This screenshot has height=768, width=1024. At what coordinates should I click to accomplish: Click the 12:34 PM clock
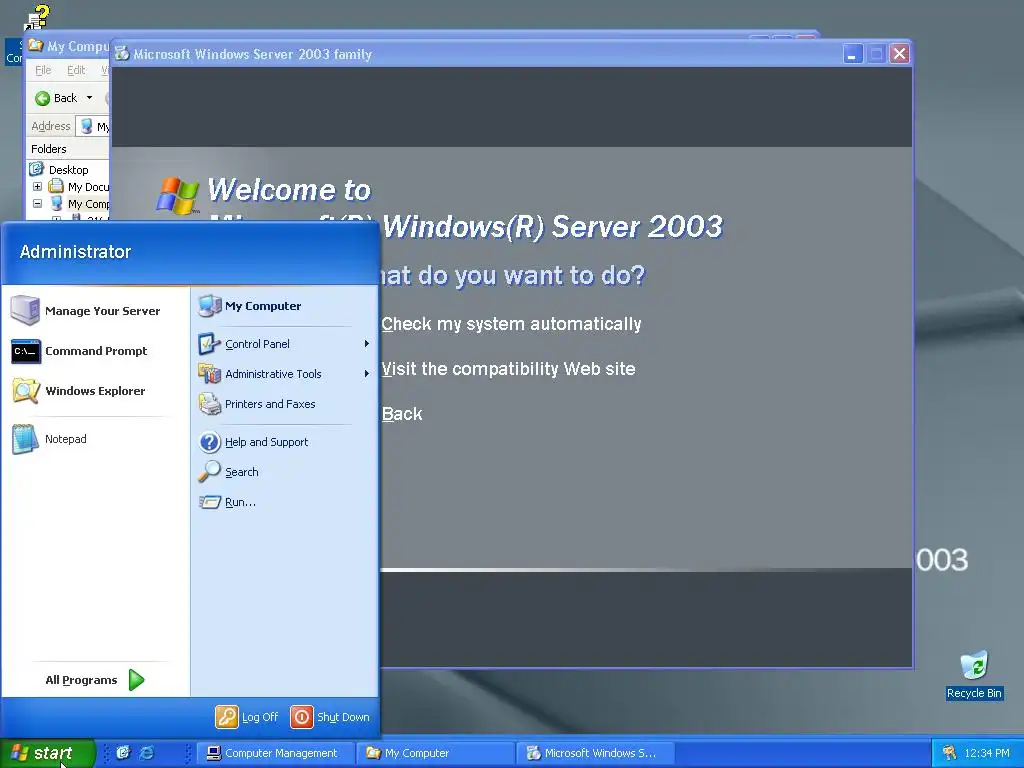click(x=986, y=753)
